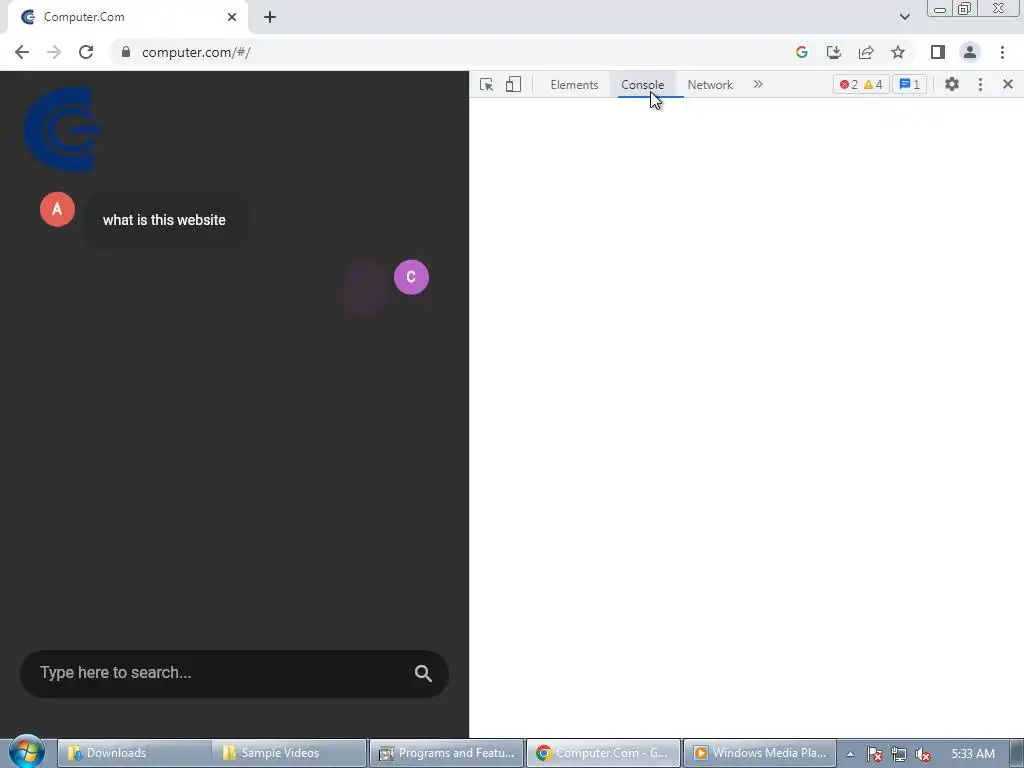Open the Sample Videos taskbar window

pyautogui.click(x=289, y=753)
